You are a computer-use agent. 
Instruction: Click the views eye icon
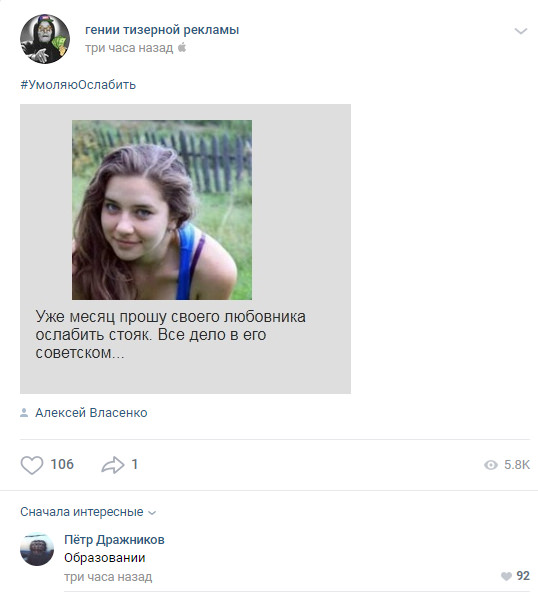coord(491,465)
